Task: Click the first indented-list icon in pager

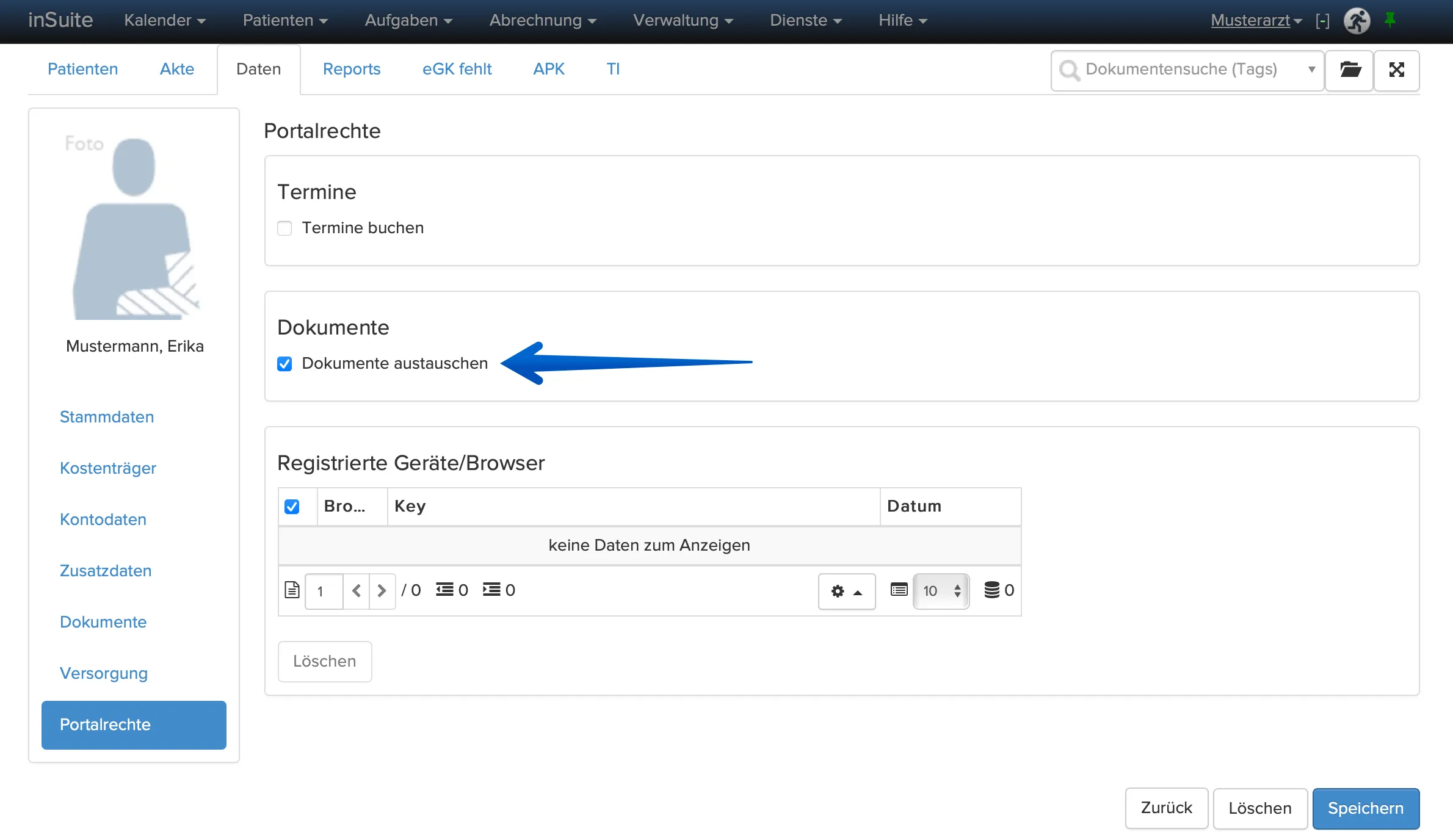Action: coord(444,590)
